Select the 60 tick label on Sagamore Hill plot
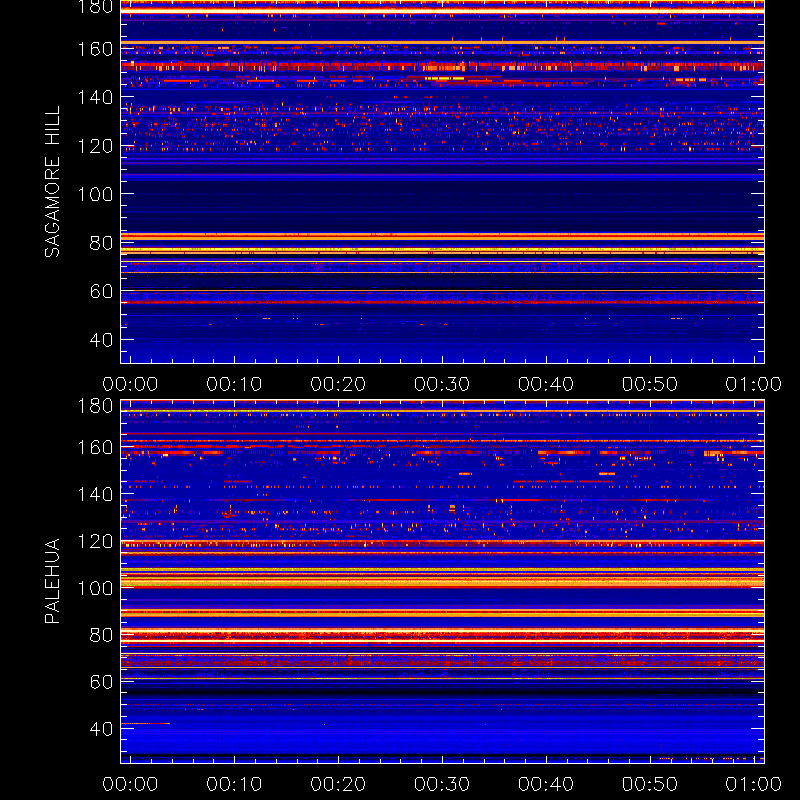800x800 pixels. tap(101, 291)
